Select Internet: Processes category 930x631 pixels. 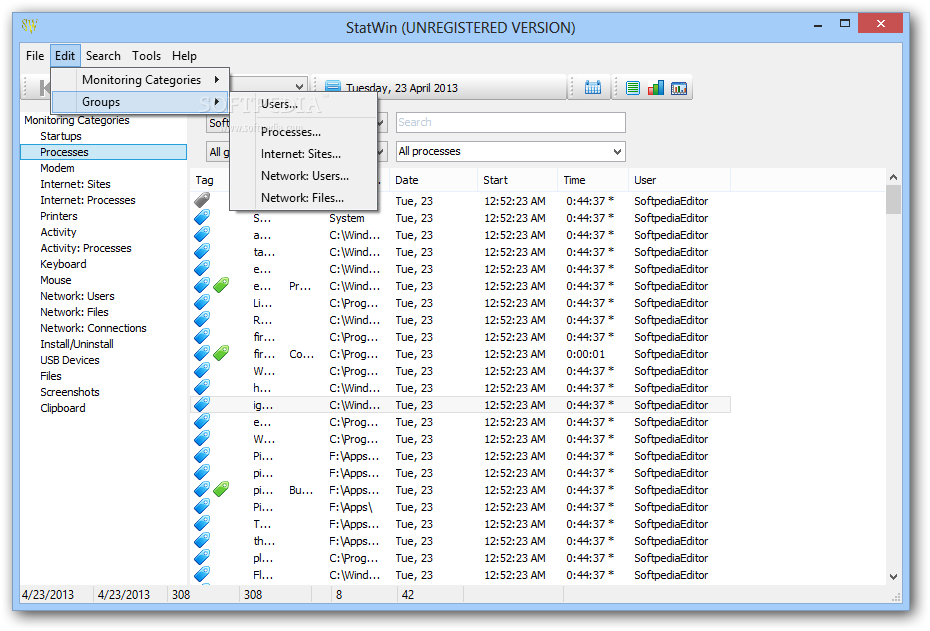coord(88,200)
